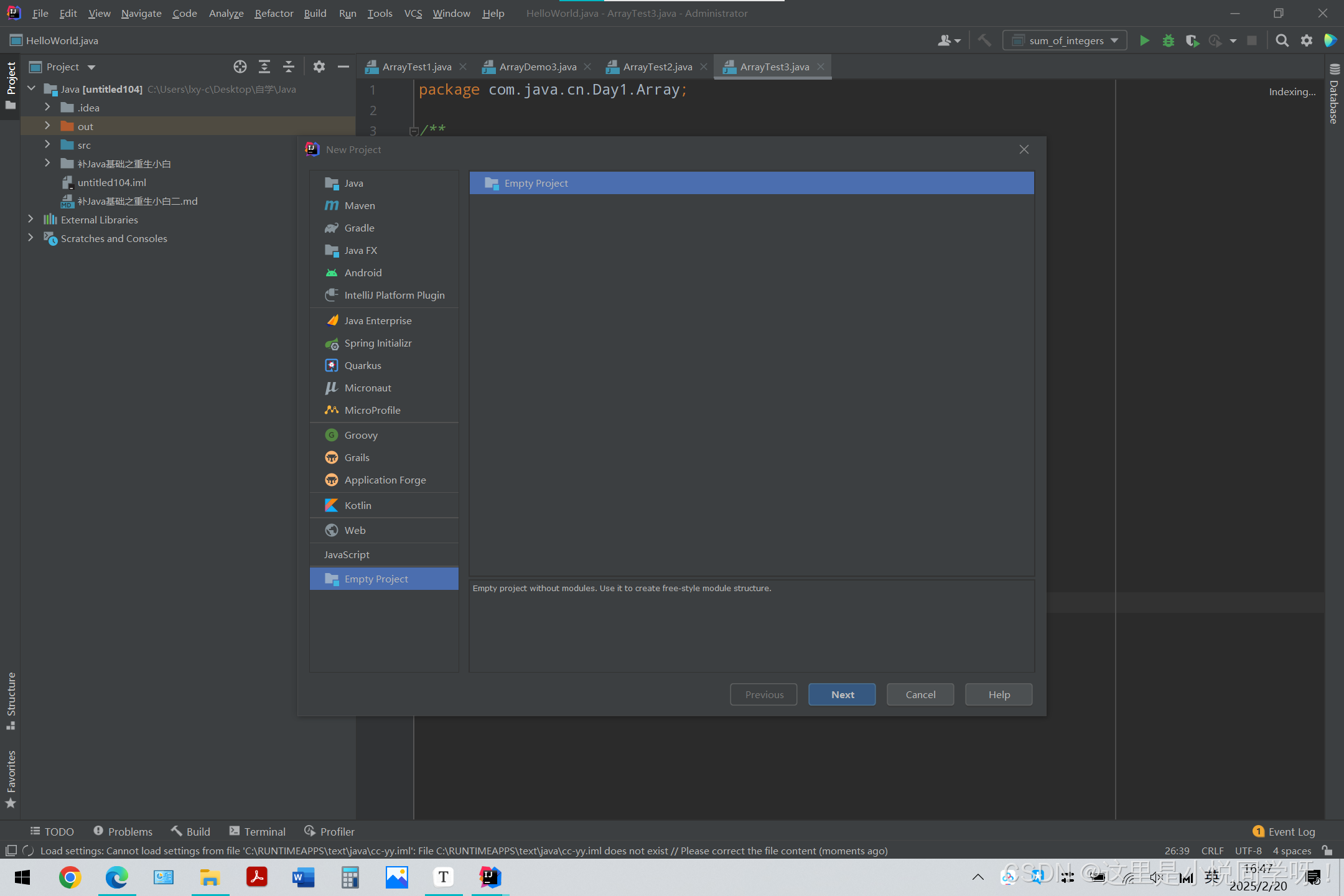Toggle read-only lock icon in status bar

[x=1327, y=851]
